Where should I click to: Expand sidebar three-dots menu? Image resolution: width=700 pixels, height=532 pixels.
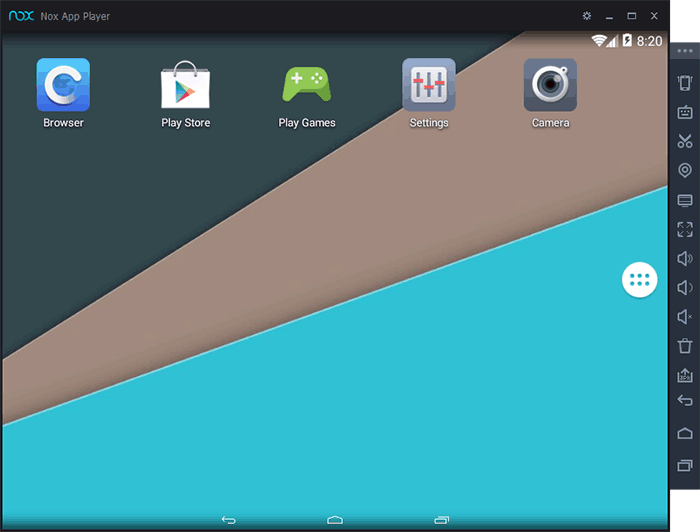tap(685, 51)
